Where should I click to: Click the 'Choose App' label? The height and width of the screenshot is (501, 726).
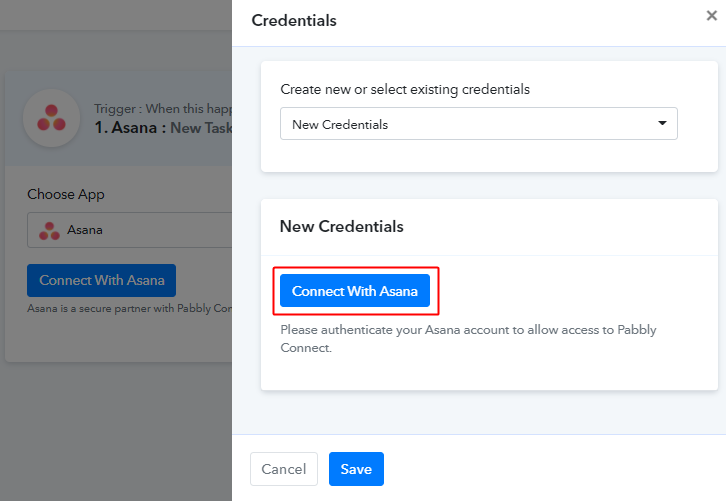(x=66, y=194)
